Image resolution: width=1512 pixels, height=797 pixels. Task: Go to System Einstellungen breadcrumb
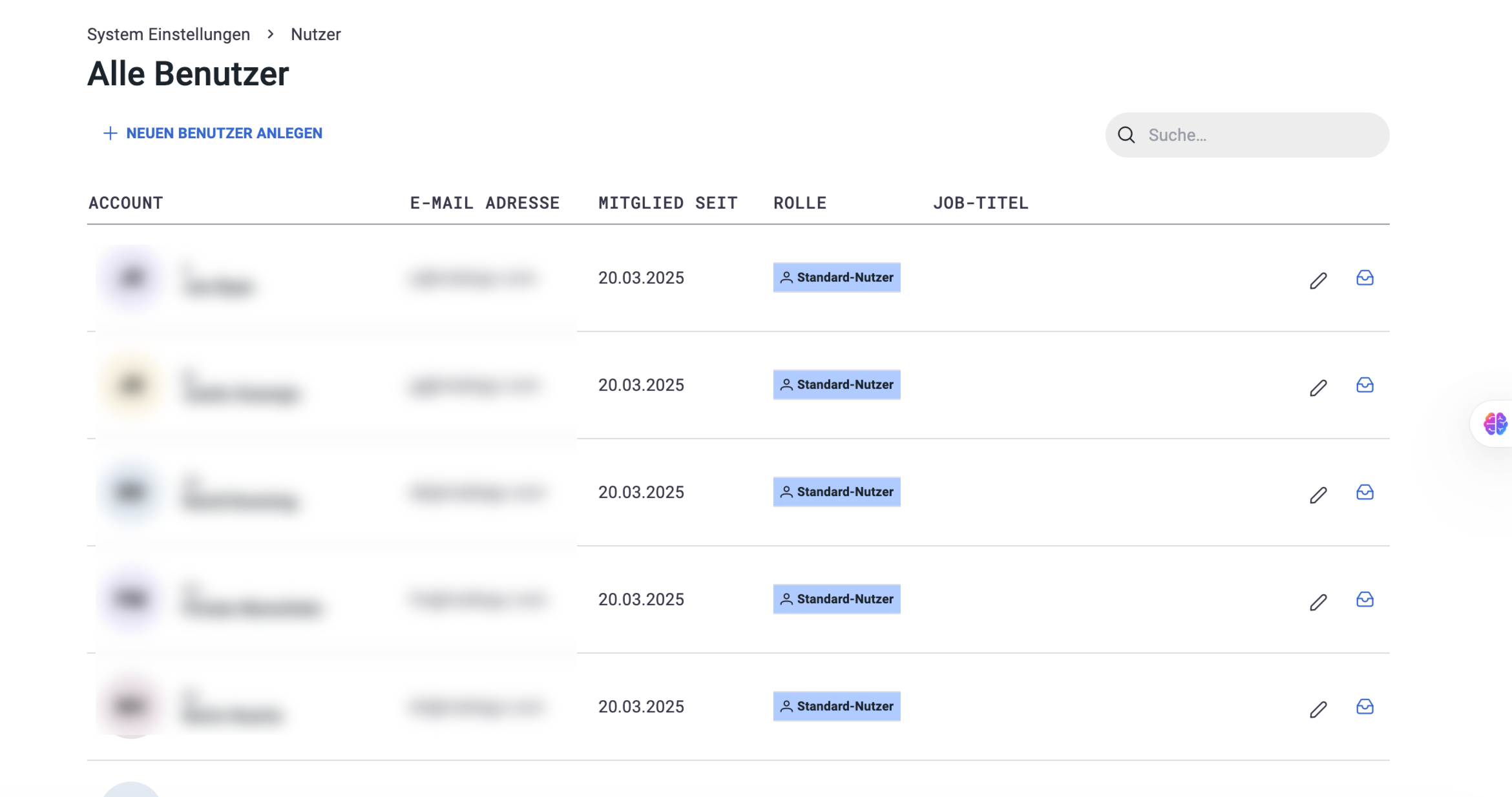point(169,34)
